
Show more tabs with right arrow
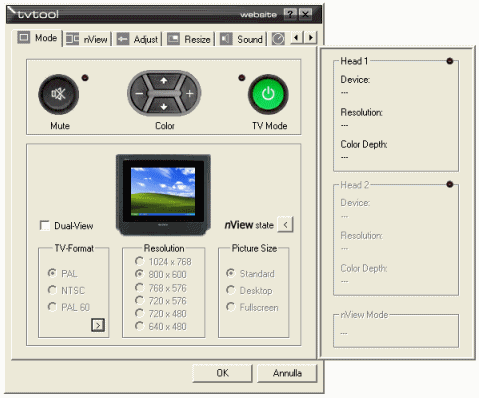pos(311,37)
